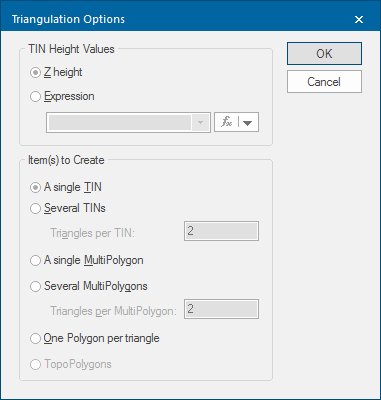Click the Triangles per TIN value field
This screenshot has width=381, height=400.
(x=221, y=231)
